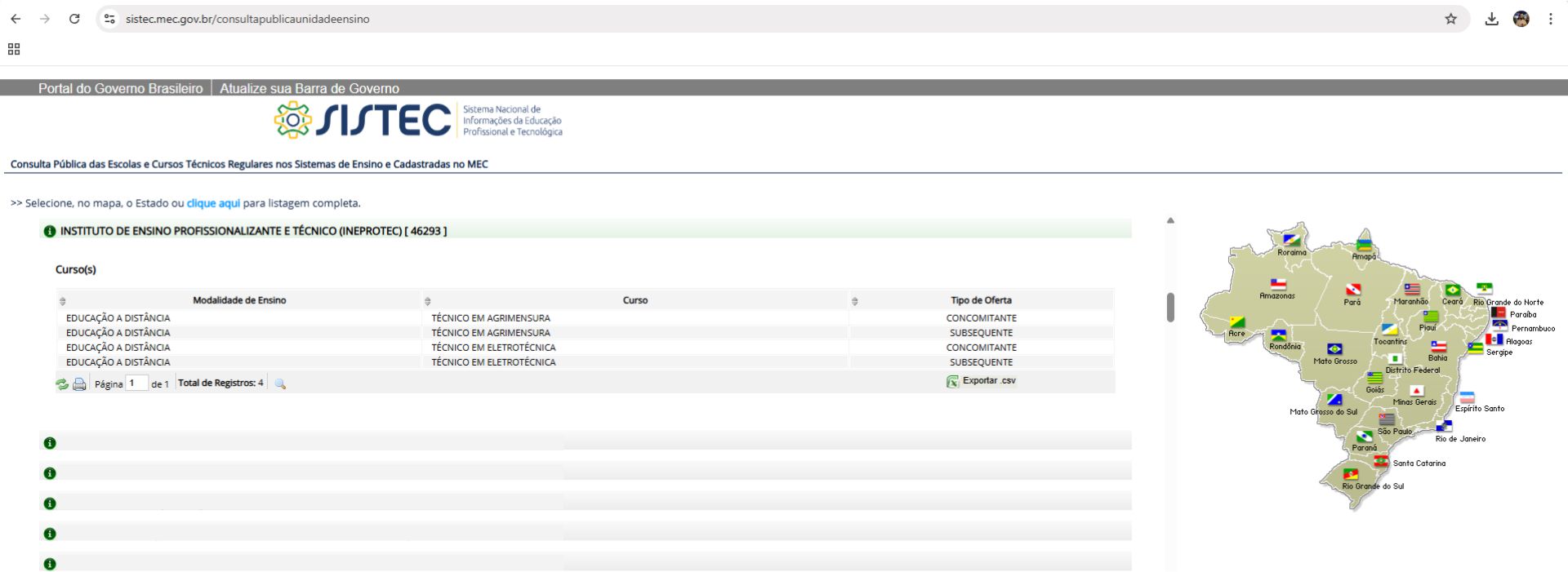This screenshot has width=1568, height=572.
Task: Sort by Tipo de Oferta column
Action: pyautogui.click(x=981, y=300)
